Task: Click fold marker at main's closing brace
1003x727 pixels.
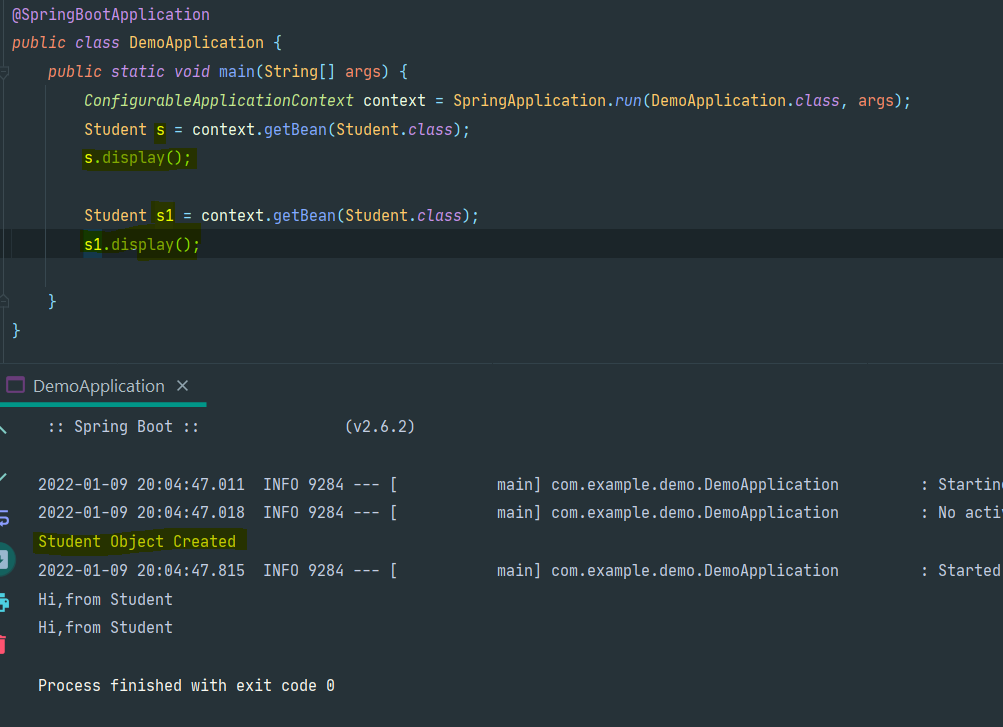Action: click(x=5, y=301)
